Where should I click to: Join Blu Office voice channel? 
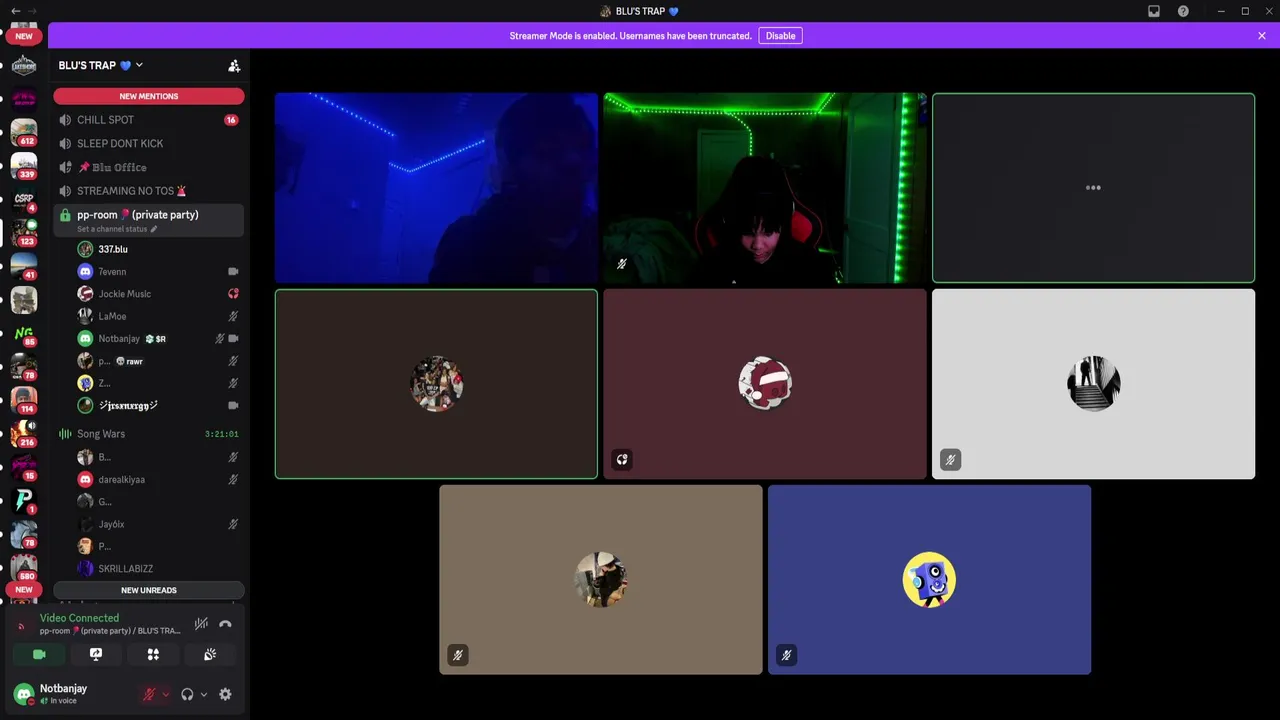[x=149, y=167]
